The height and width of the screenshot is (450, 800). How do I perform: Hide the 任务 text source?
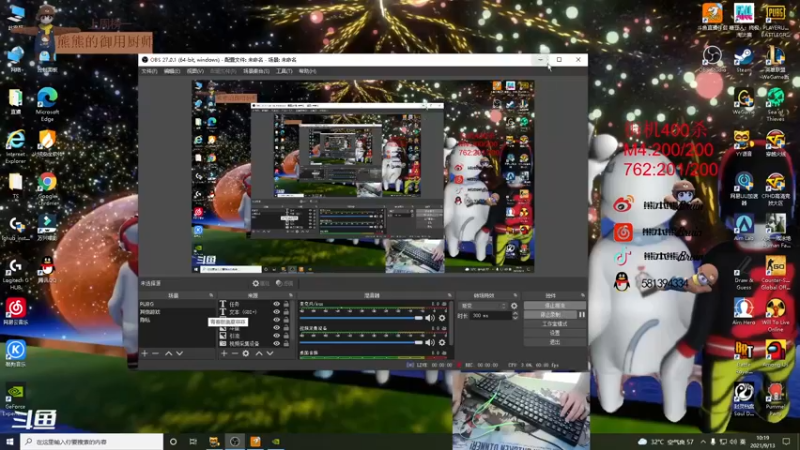pyautogui.click(x=277, y=304)
